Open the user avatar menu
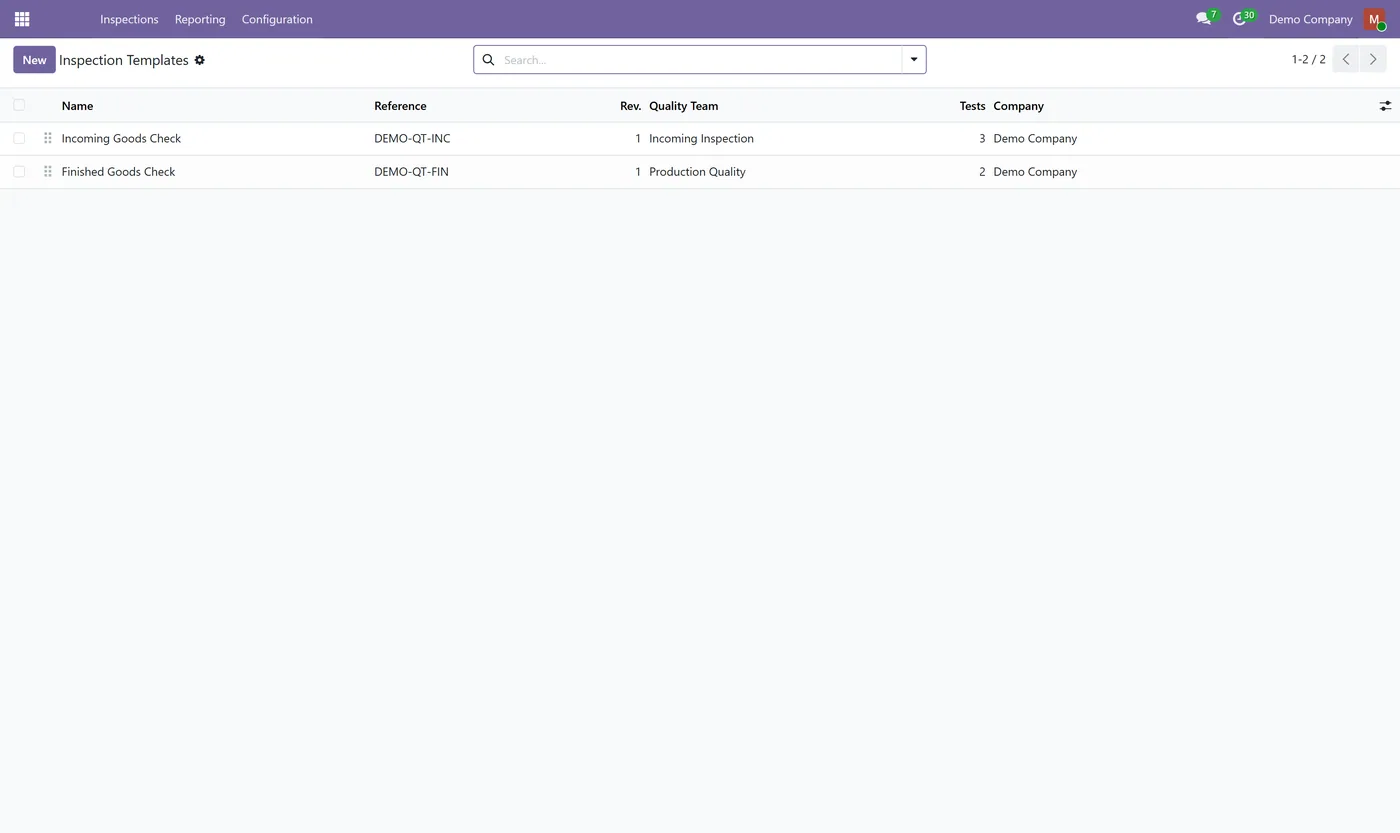Image resolution: width=1400 pixels, height=833 pixels. (x=1374, y=19)
